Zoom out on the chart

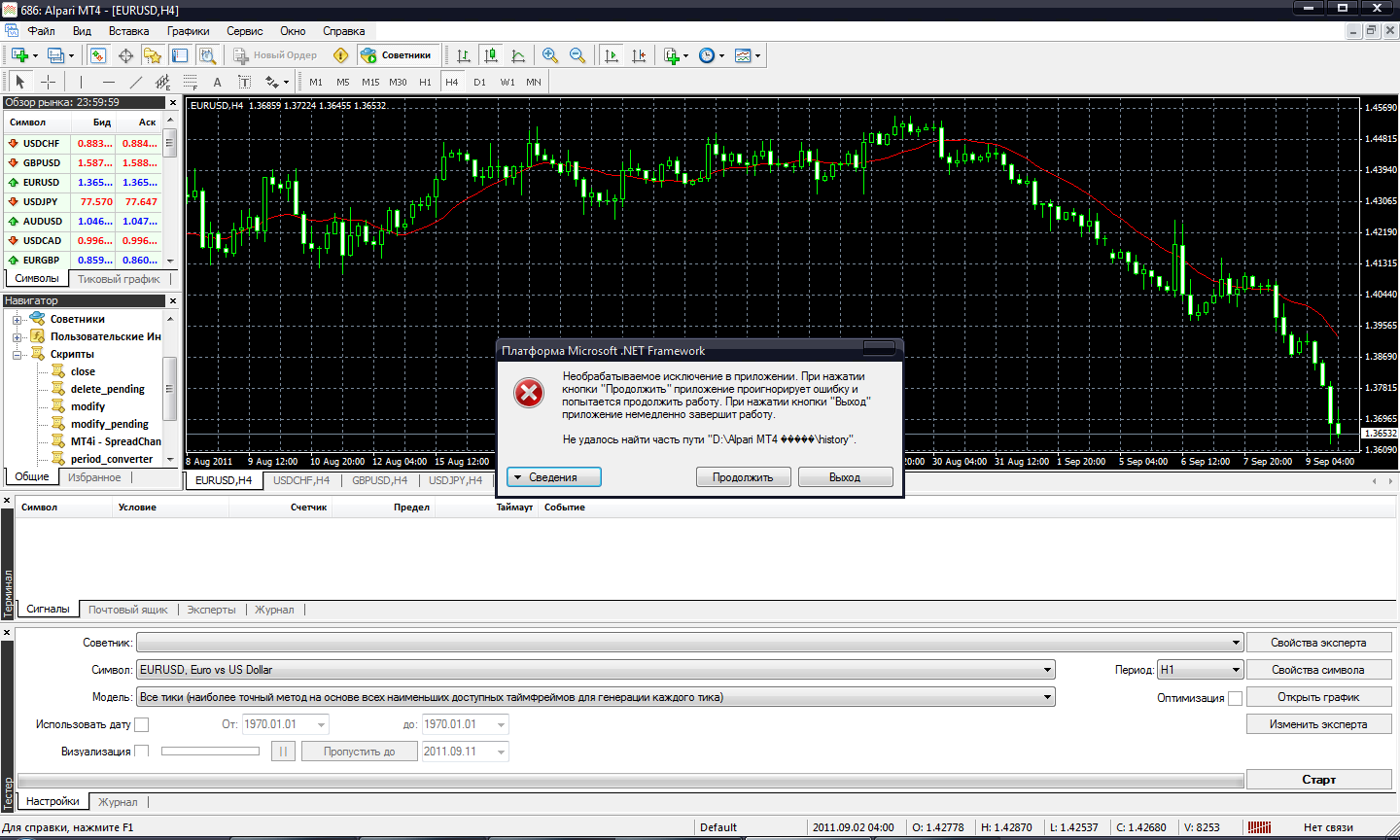point(577,55)
